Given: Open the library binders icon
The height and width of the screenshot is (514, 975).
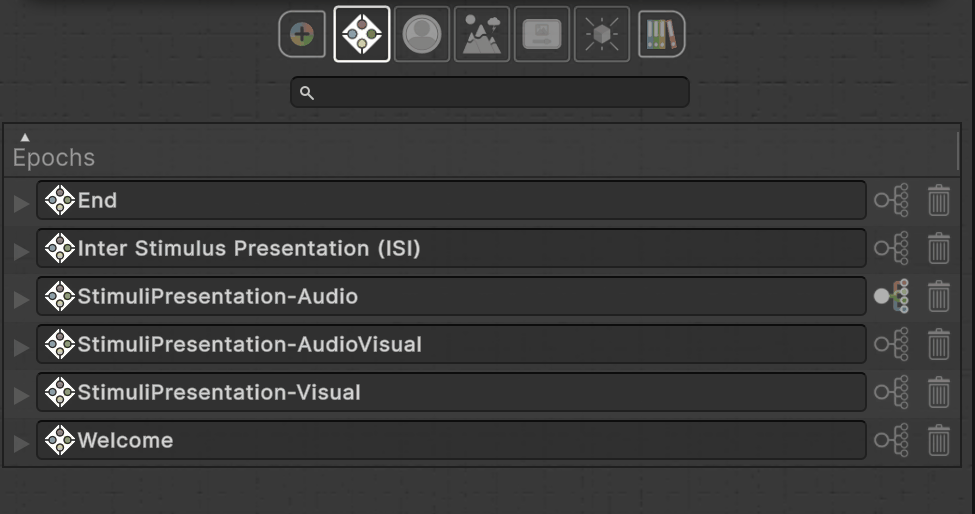Looking at the screenshot, I should pos(662,34).
